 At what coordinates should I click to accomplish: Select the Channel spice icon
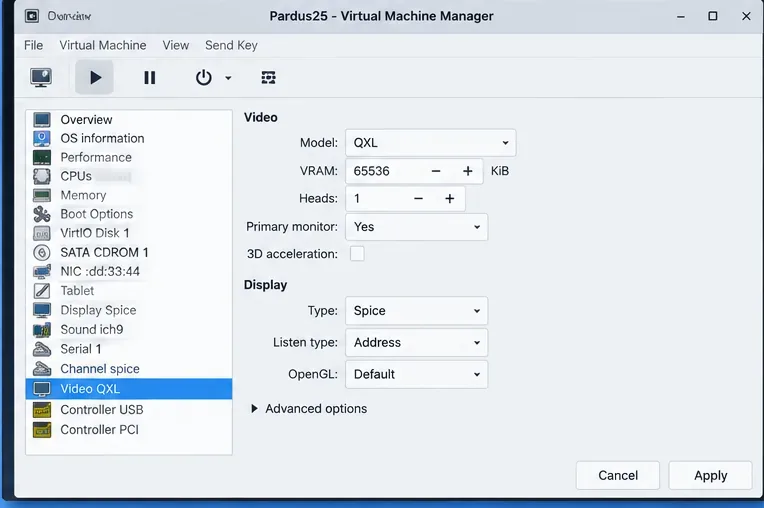coord(42,369)
